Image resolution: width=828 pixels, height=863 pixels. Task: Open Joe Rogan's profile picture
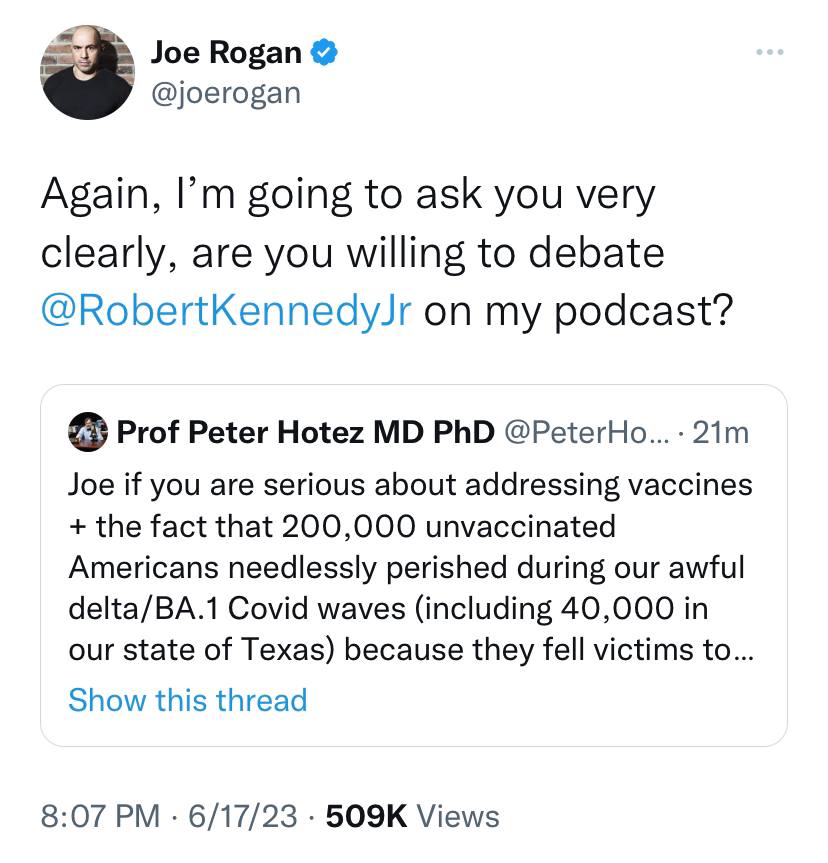[87, 72]
